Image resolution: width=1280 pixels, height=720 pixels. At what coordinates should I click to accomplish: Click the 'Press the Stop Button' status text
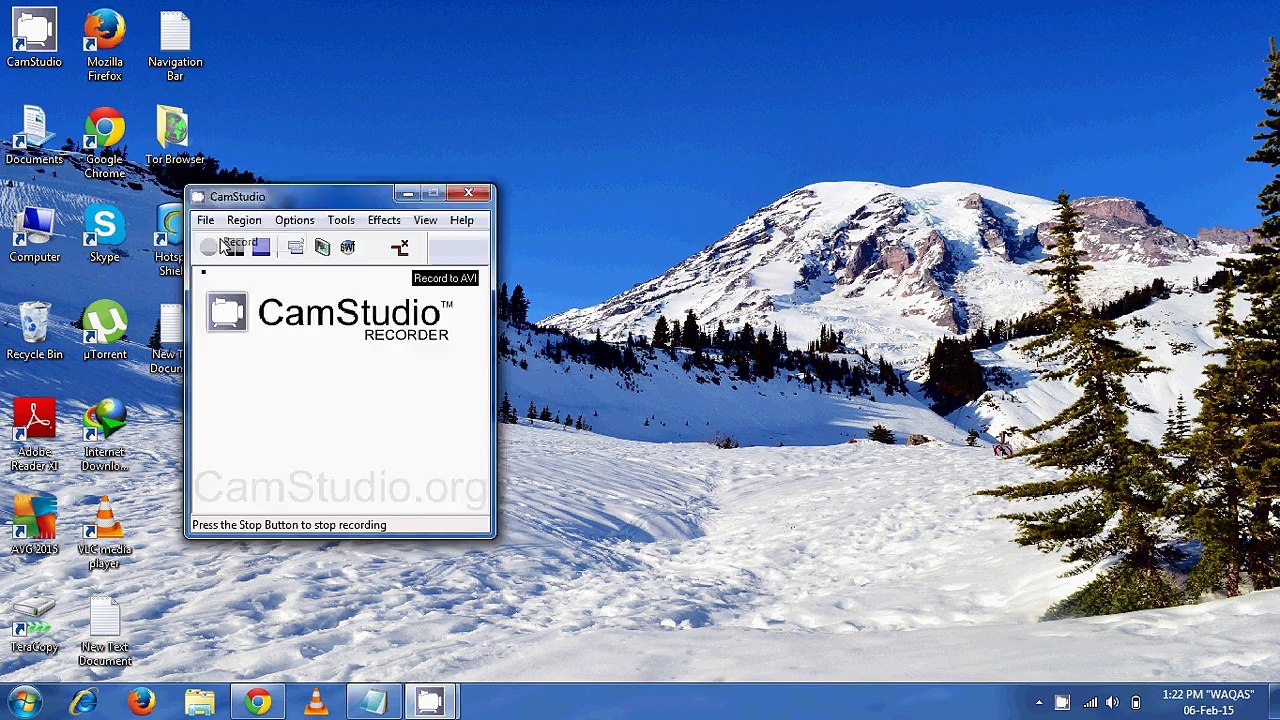point(289,525)
